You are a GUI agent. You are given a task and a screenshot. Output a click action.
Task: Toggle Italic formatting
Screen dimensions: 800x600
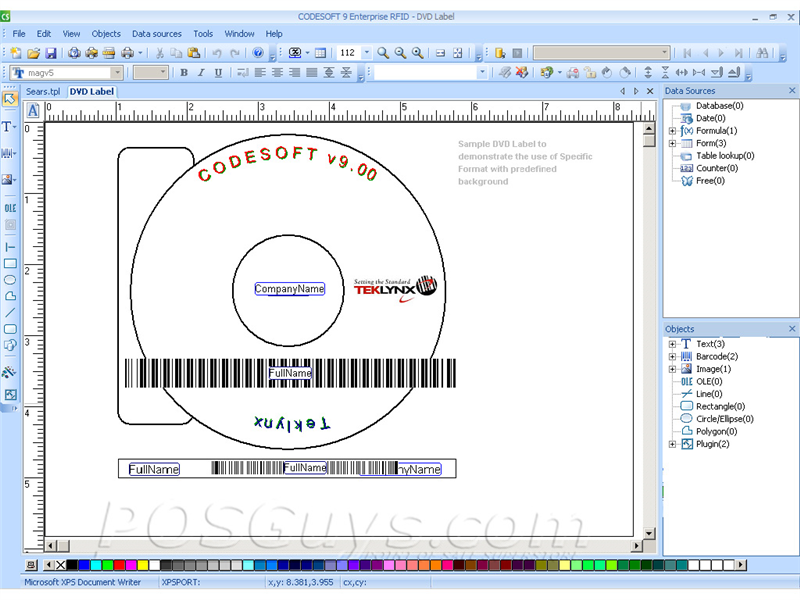[201, 73]
